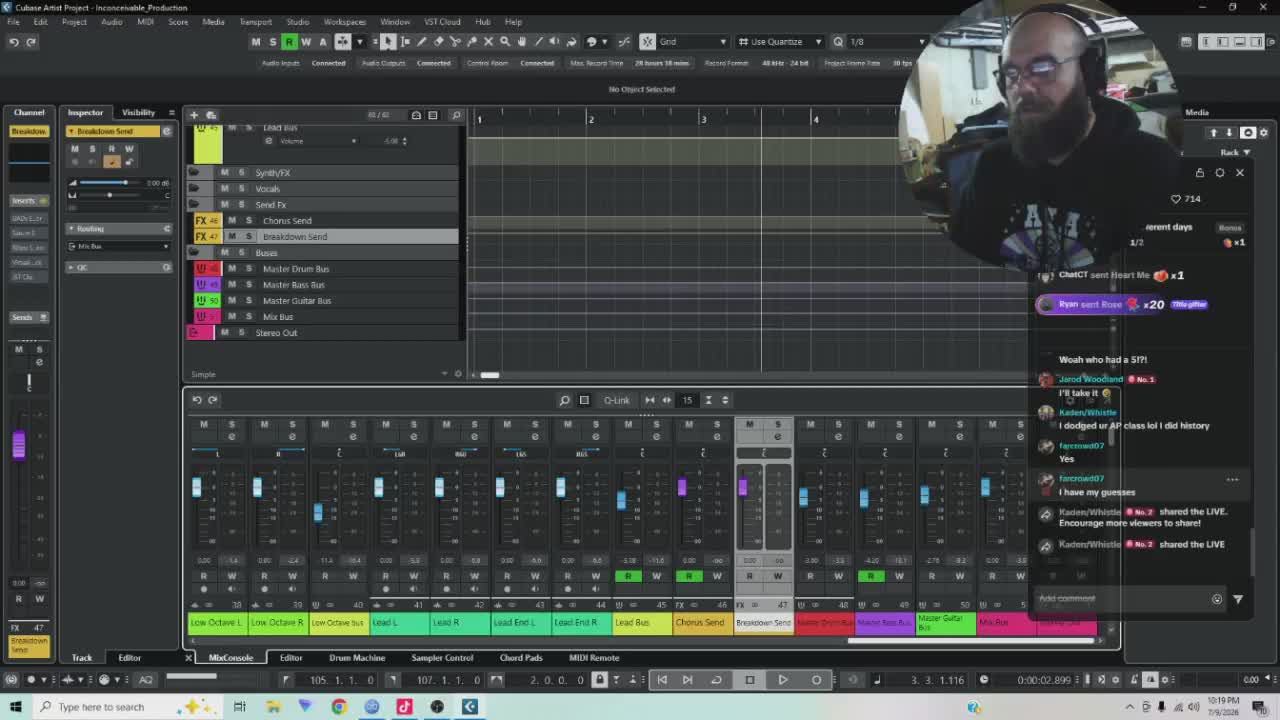Click the Chorus Send purple fader handle
The width and height of the screenshot is (1280, 720).
682,487
